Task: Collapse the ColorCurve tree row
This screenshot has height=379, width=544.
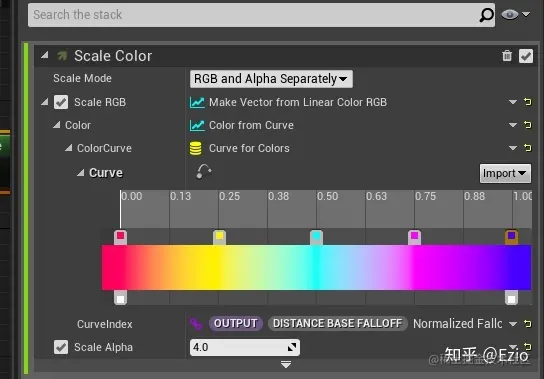Action: pos(69,148)
